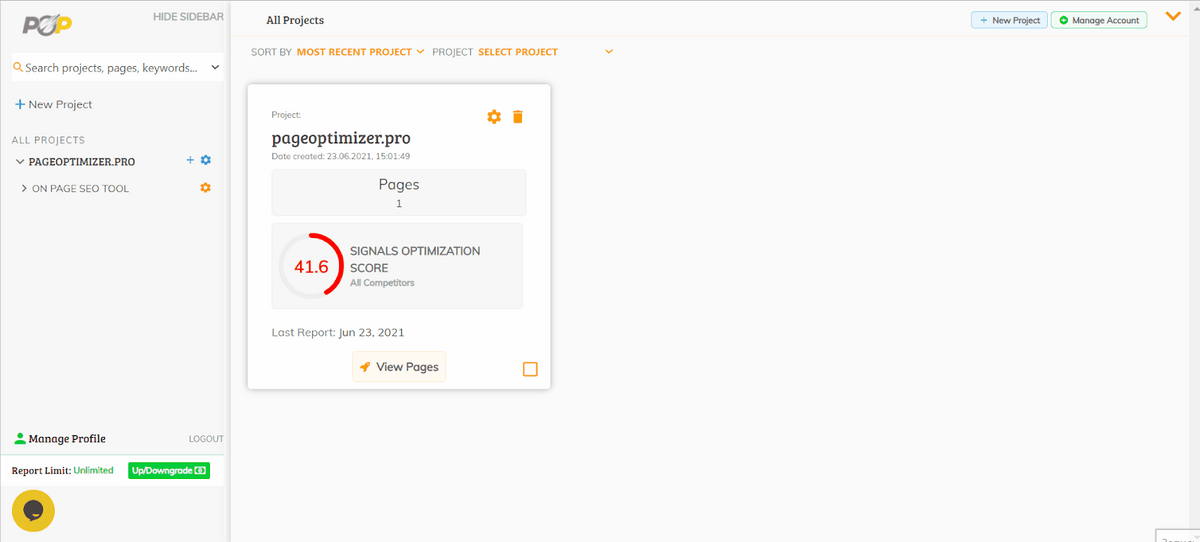Open the Most Recent Project sort dropdown
Screen dimensions: 1200x542
(x=361, y=51)
